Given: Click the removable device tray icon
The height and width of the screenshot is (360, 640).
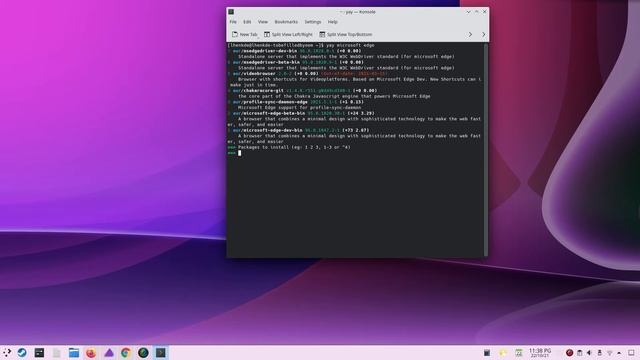Looking at the screenshot, I should click(x=600, y=353).
